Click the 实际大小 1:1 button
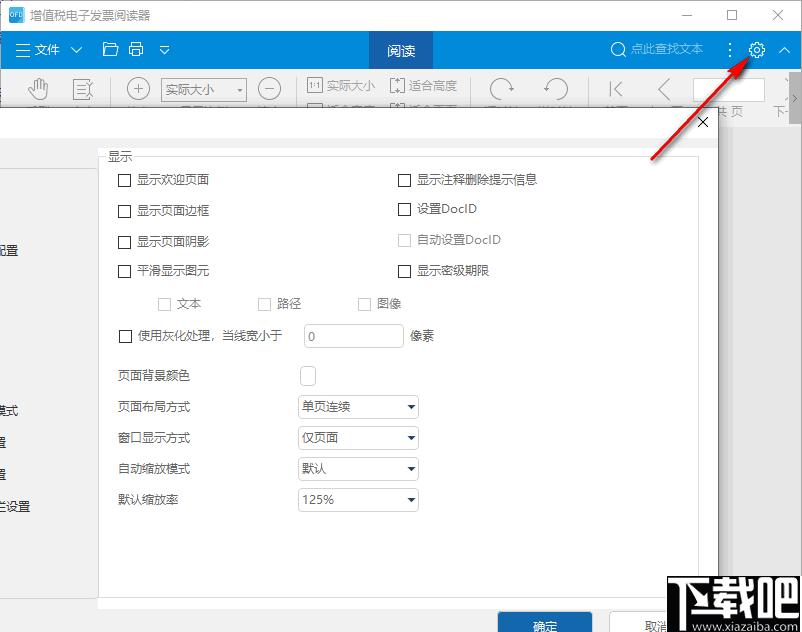This screenshot has height=632, width=802. [341, 85]
